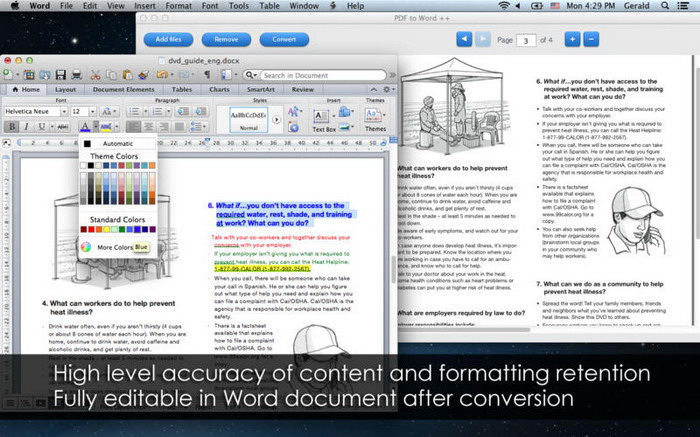
Task: Click the Themes icon in the ribbon
Action: coord(372,116)
